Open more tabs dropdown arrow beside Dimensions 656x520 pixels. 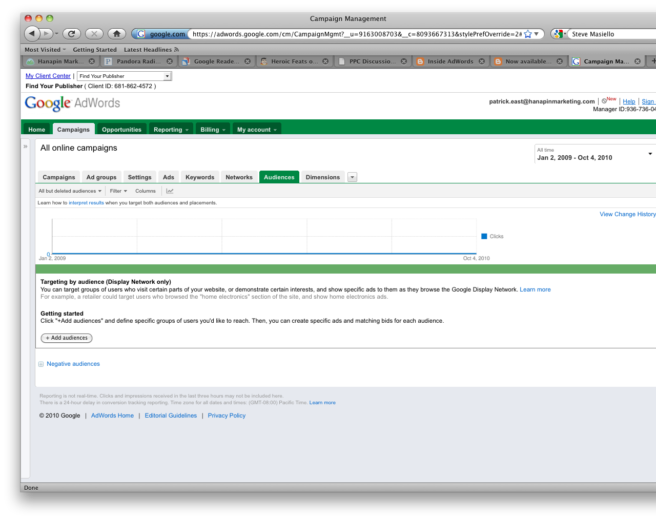(x=352, y=177)
